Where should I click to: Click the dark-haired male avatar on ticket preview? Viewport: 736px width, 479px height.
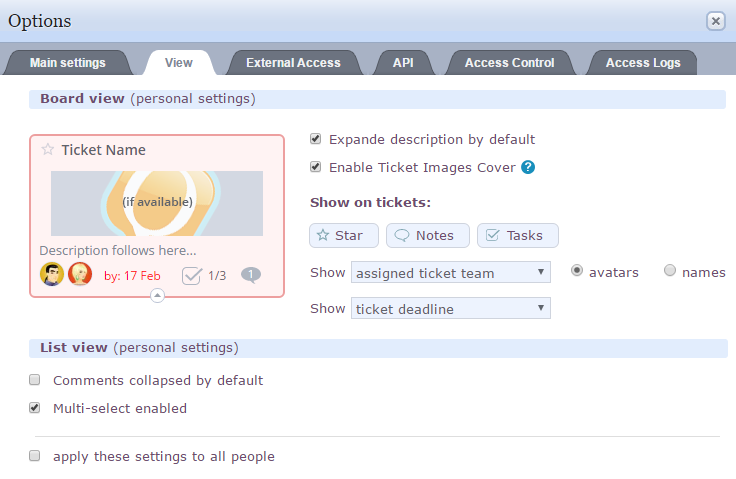tap(52, 274)
